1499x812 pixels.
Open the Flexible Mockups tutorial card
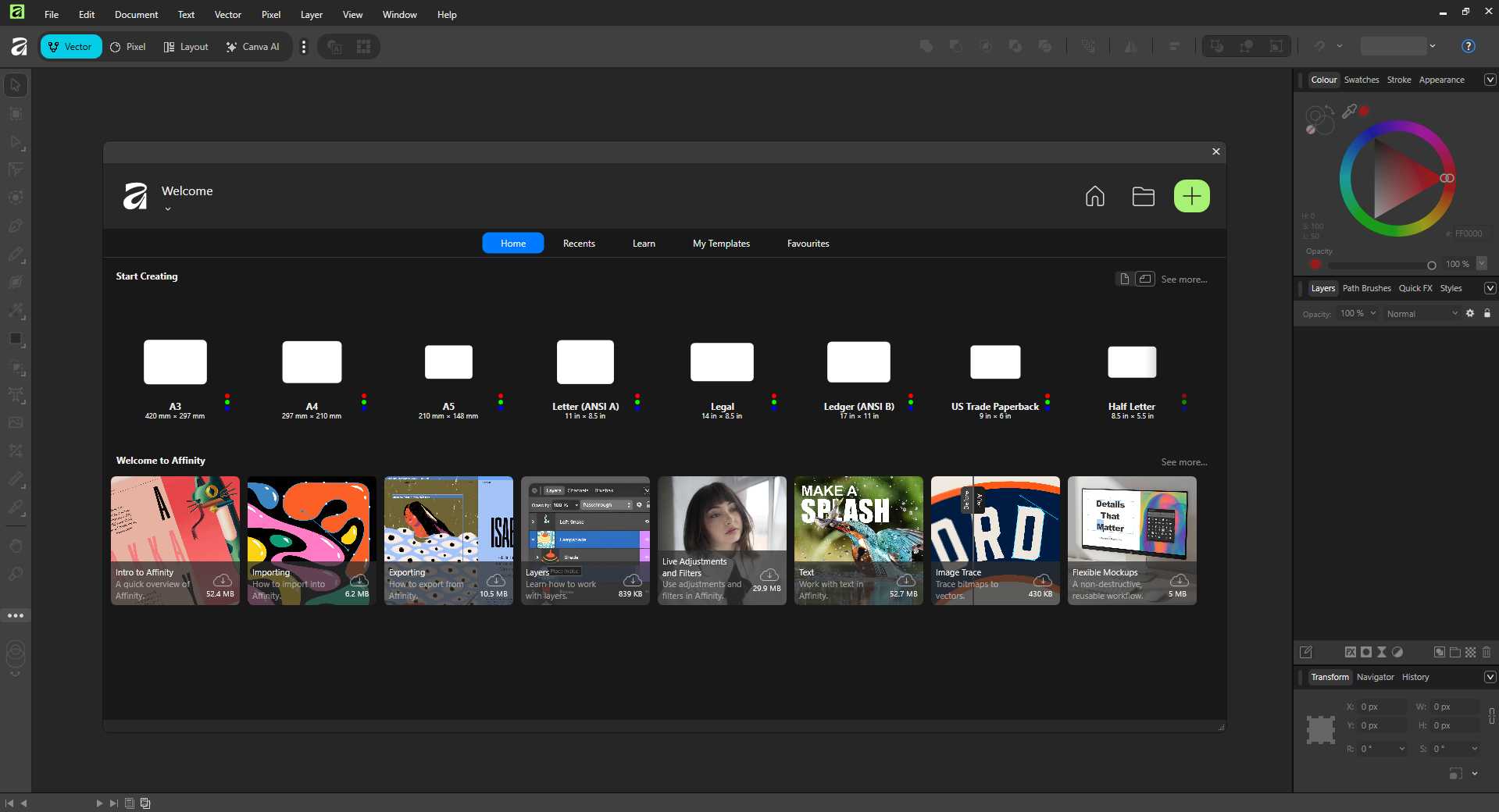(1132, 540)
